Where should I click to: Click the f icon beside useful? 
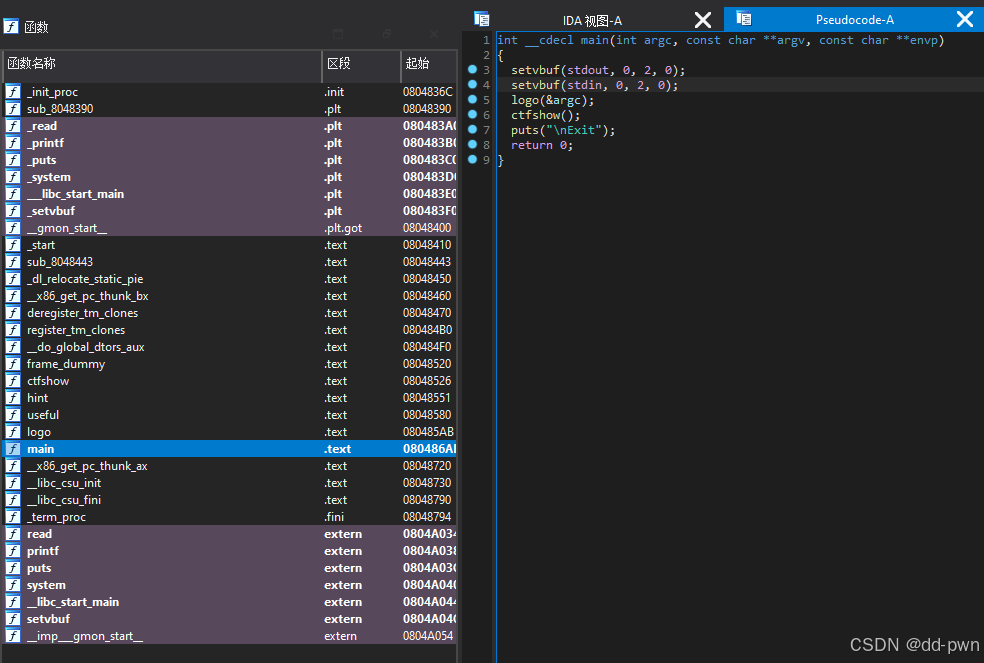pyautogui.click(x=12, y=415)
